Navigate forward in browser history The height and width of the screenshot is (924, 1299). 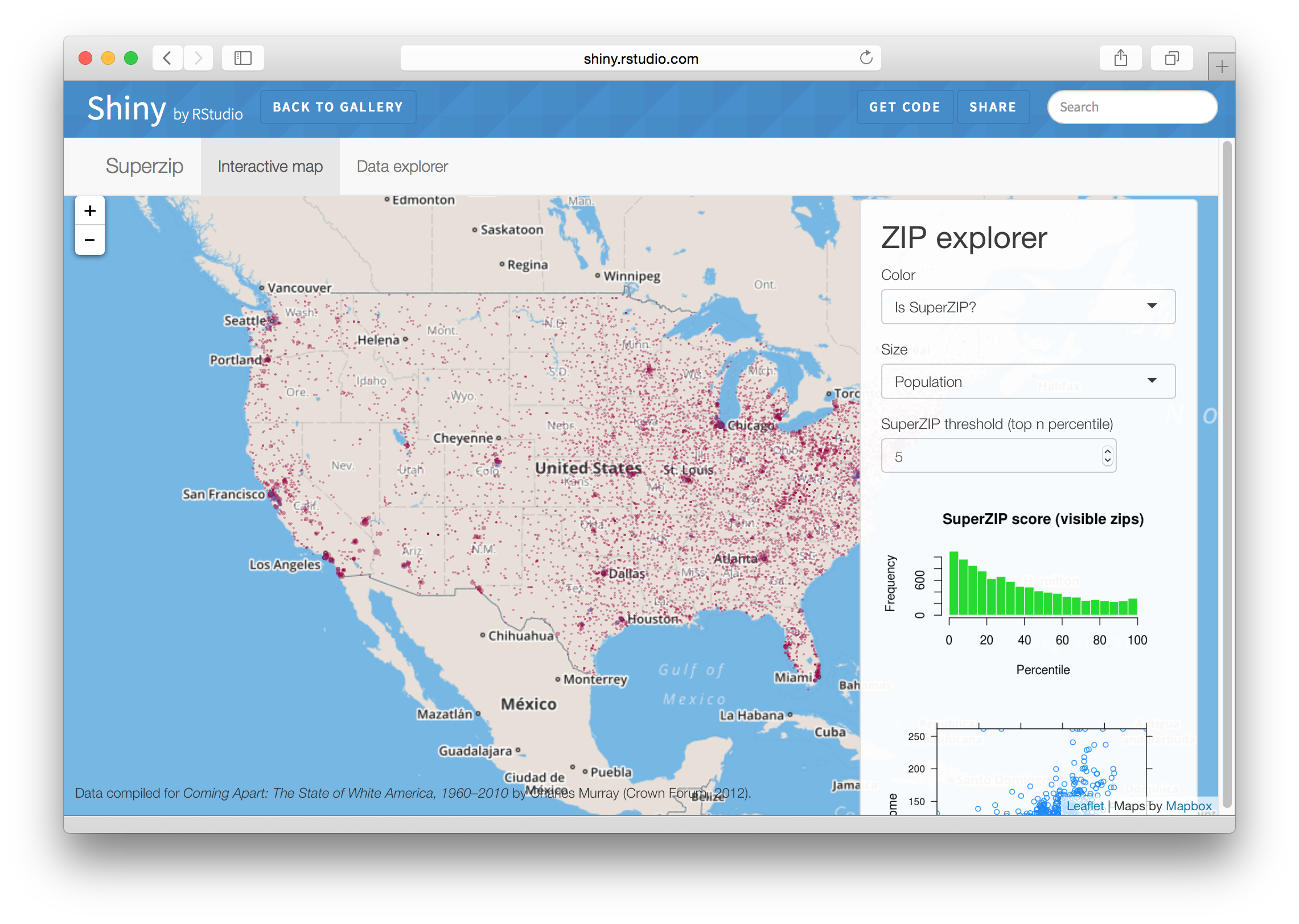pos(198,57)
